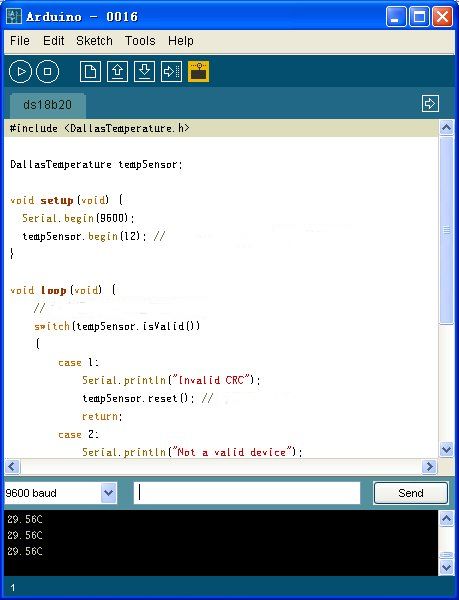
Task: Open the Help menu
Action: 181,41
